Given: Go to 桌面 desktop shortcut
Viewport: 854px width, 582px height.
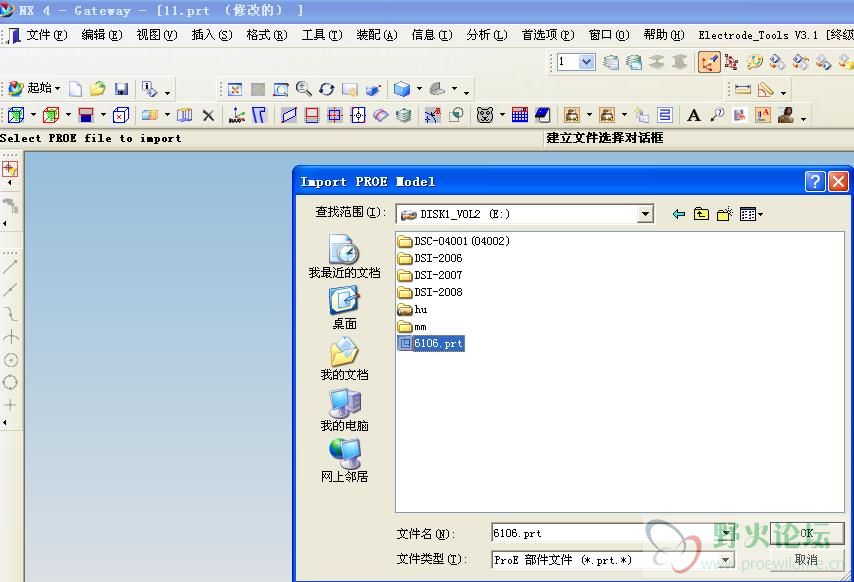Looking at the screenshot, I should click(x=344, y=308).
